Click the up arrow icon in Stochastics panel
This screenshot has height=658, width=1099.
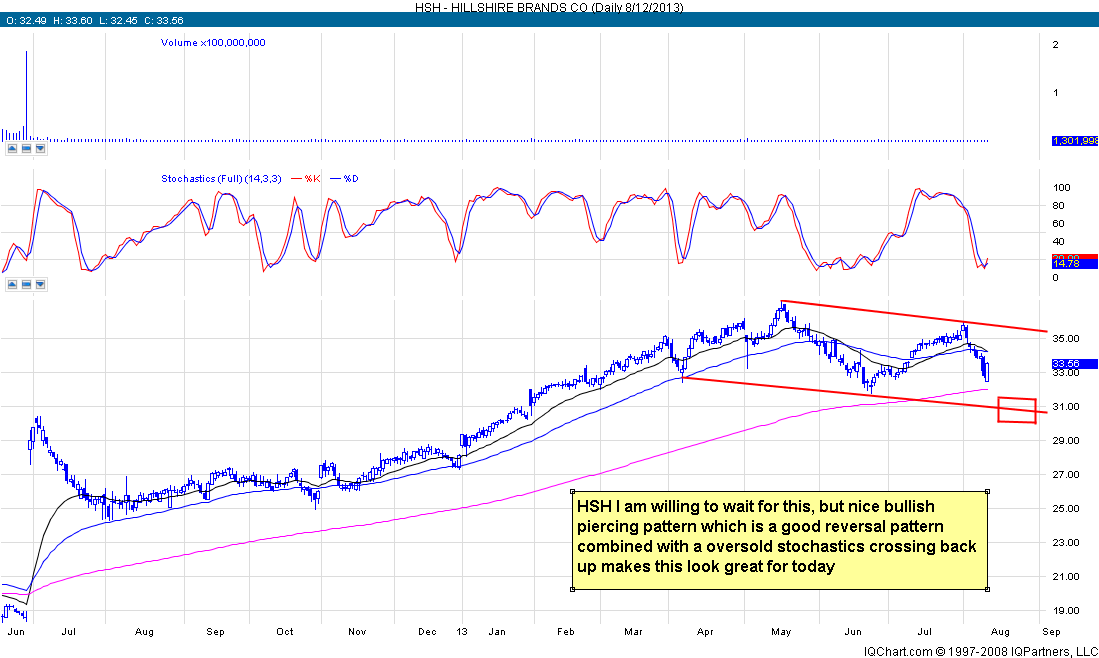pyautogui.click(x=11, y=284)
